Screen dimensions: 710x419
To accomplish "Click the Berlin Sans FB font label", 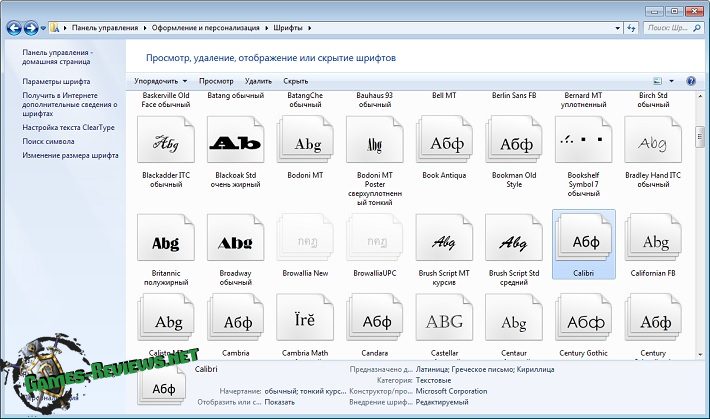I will point(514,96).
